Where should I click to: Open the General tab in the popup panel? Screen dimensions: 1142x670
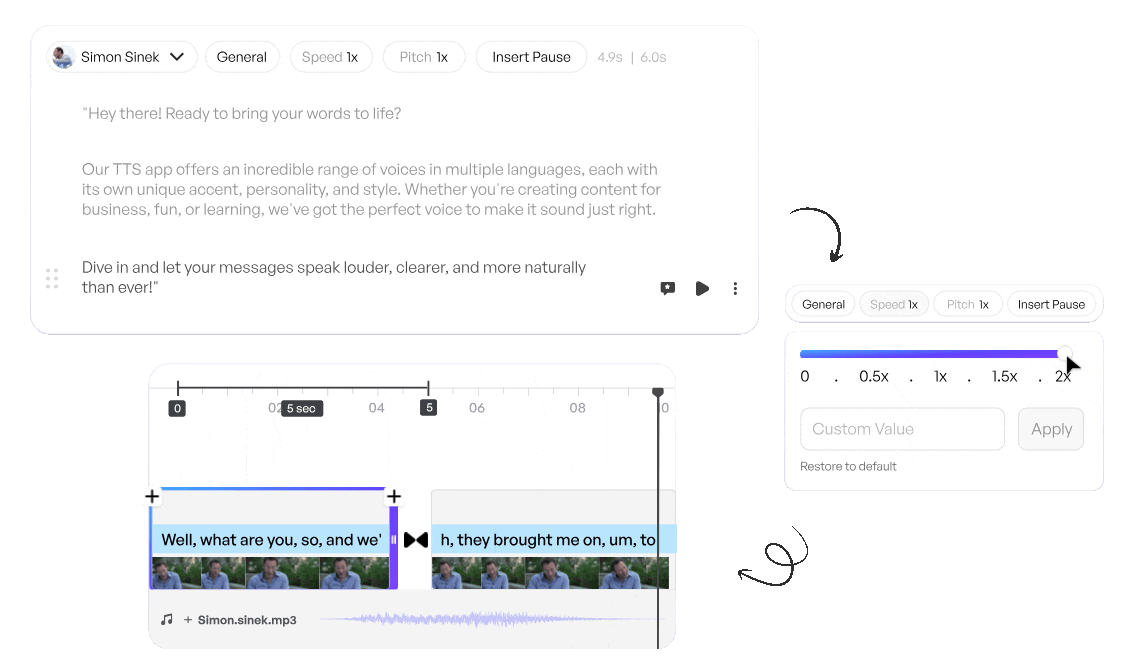coord(823,304)
